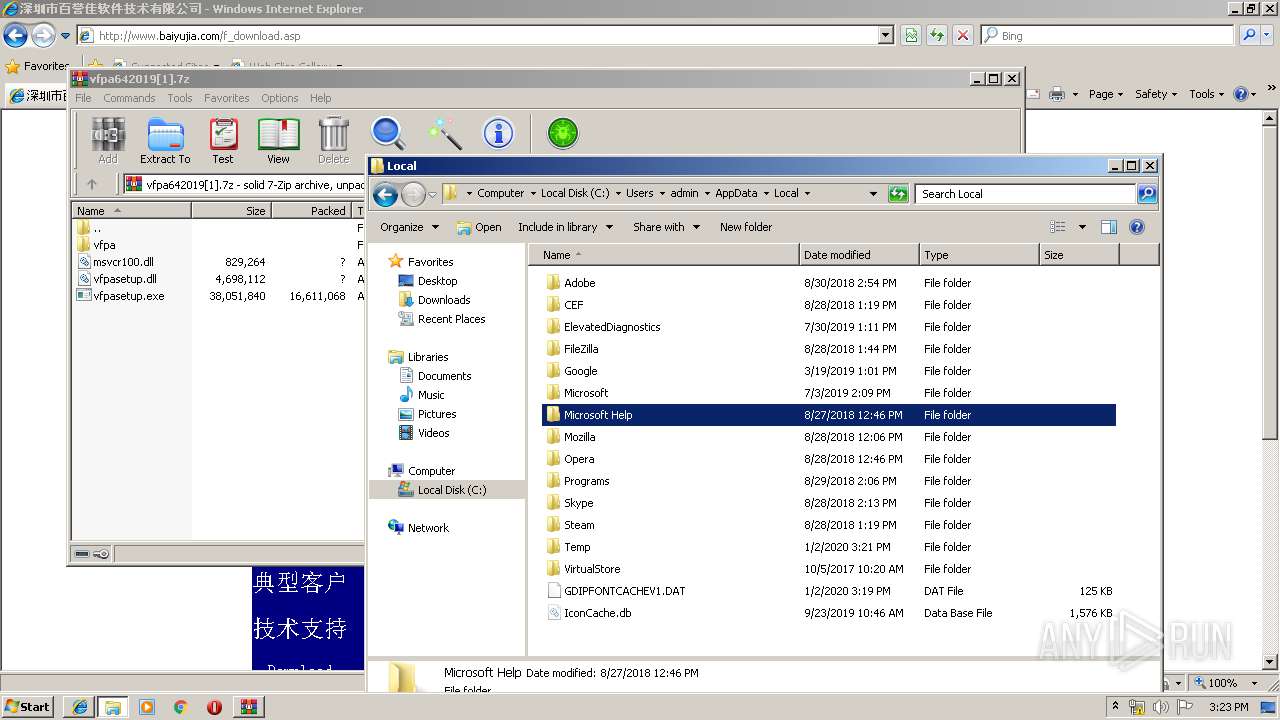
Task: Open the IE Safety menu dropdown
Action: (x=1156, y=94)
